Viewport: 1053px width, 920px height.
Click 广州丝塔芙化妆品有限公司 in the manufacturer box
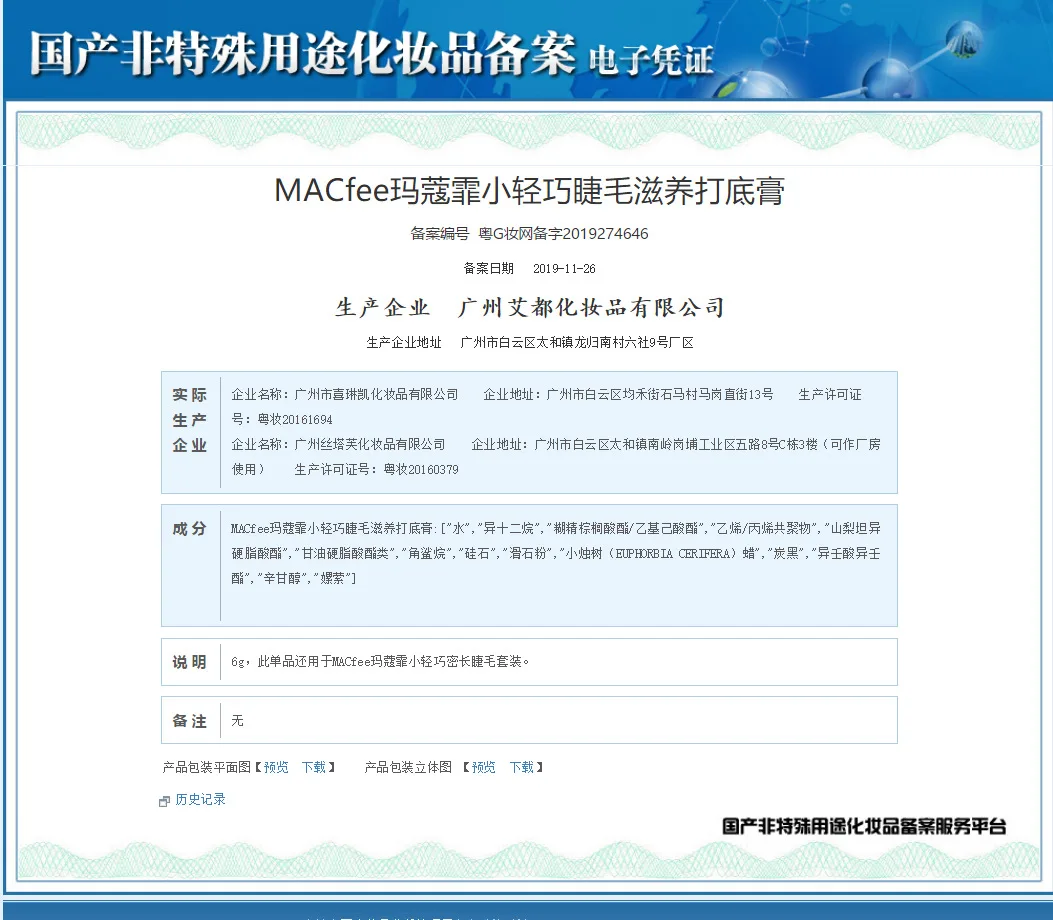click(x=369, y=445)
